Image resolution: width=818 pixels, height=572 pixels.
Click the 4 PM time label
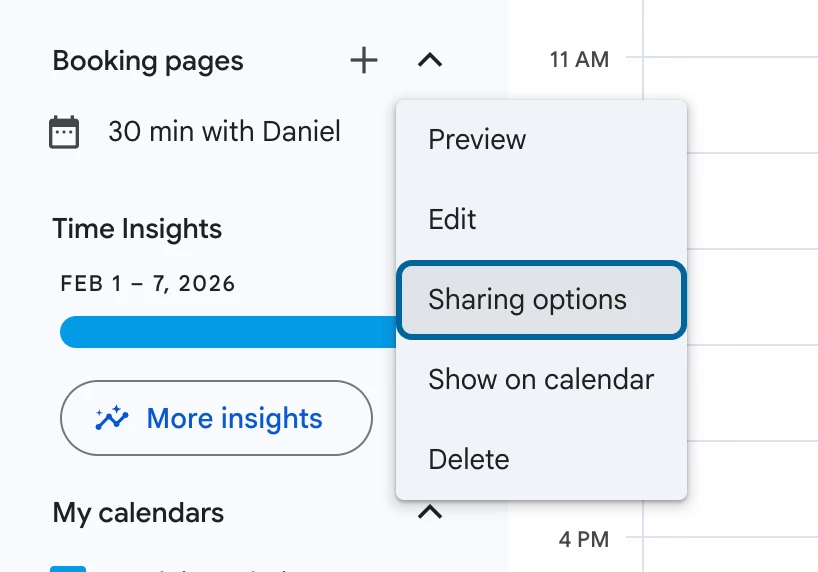click(584, 539)
